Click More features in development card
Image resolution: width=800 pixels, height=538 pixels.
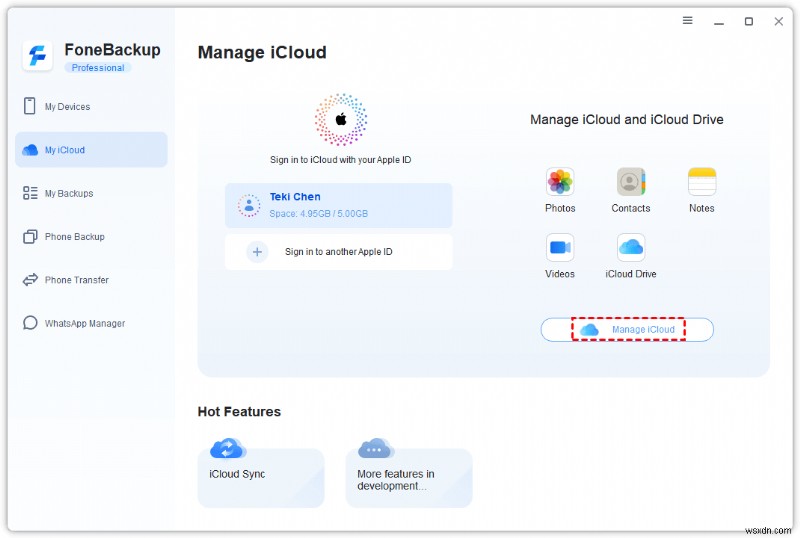point(409,477)
